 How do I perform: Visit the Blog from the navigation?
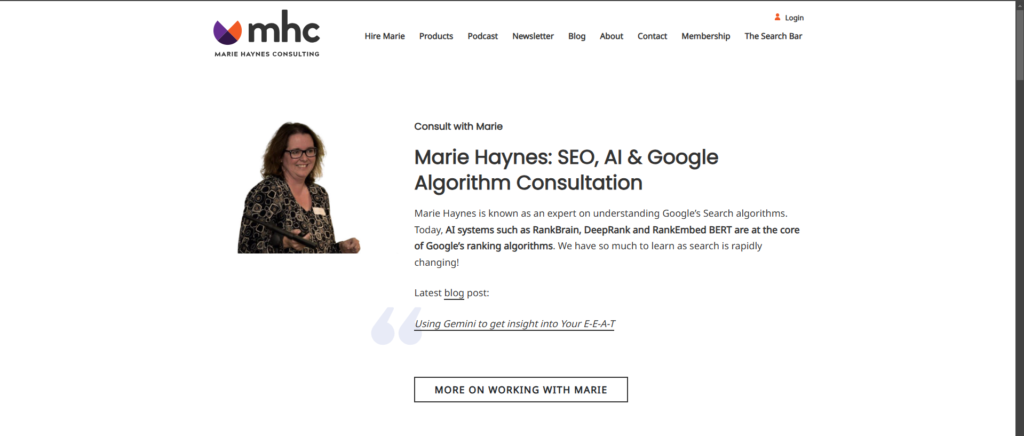pos(577,36)
